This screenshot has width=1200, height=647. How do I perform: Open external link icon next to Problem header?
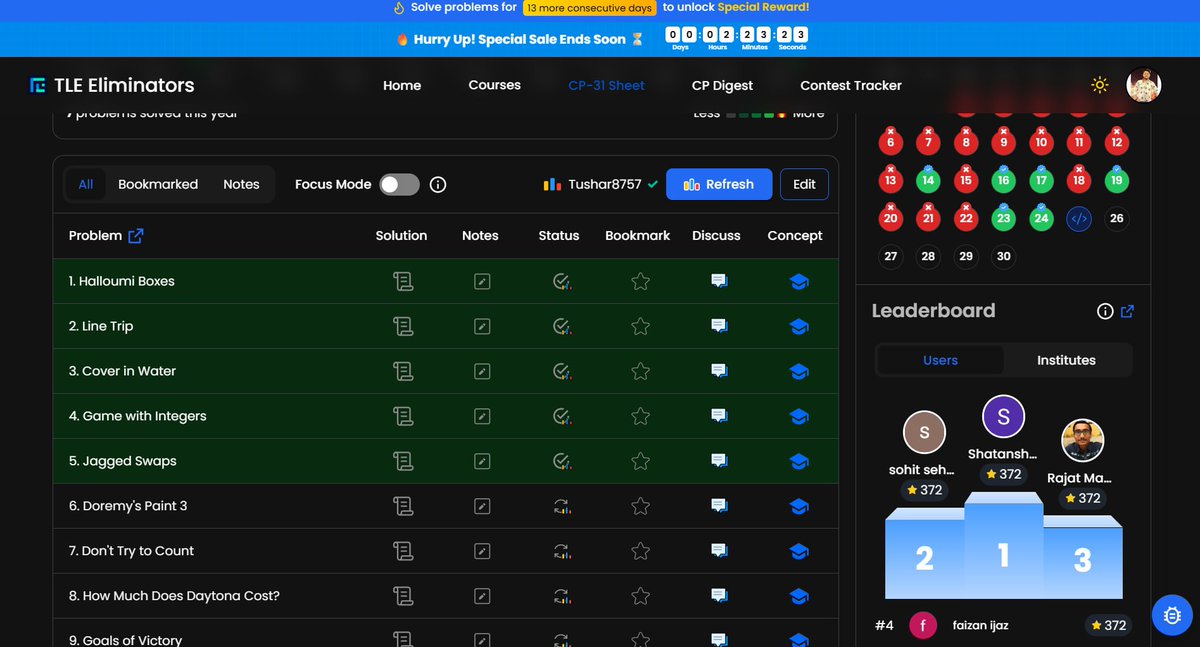(x=136, y=236)
